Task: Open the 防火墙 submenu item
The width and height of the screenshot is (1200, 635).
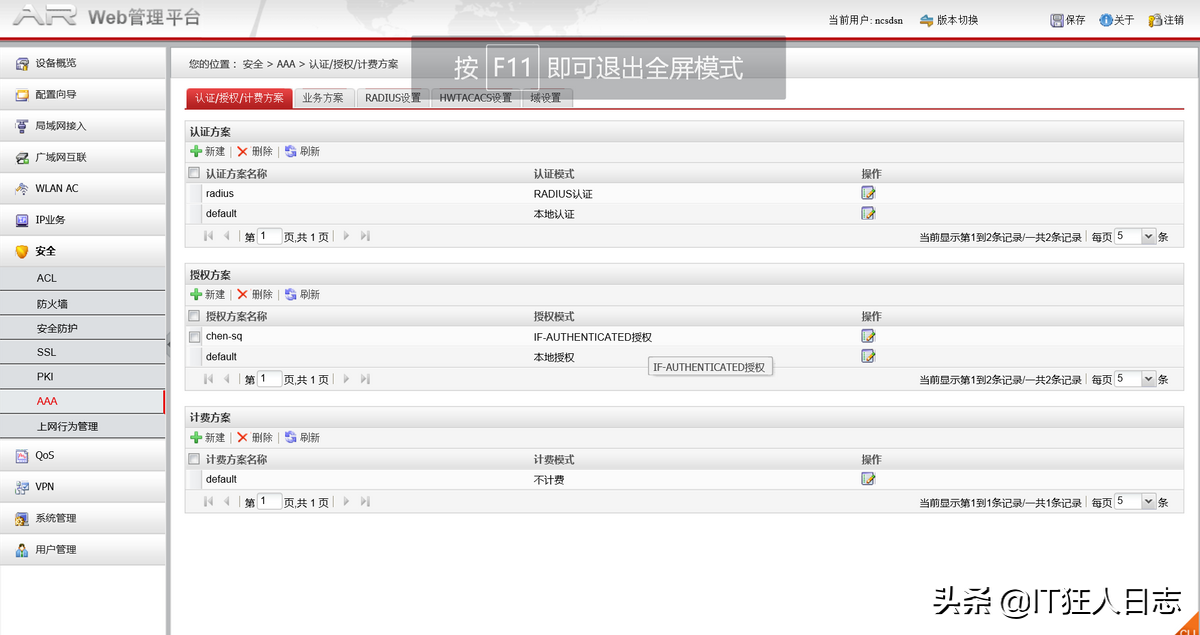Action: coord(83,303)
